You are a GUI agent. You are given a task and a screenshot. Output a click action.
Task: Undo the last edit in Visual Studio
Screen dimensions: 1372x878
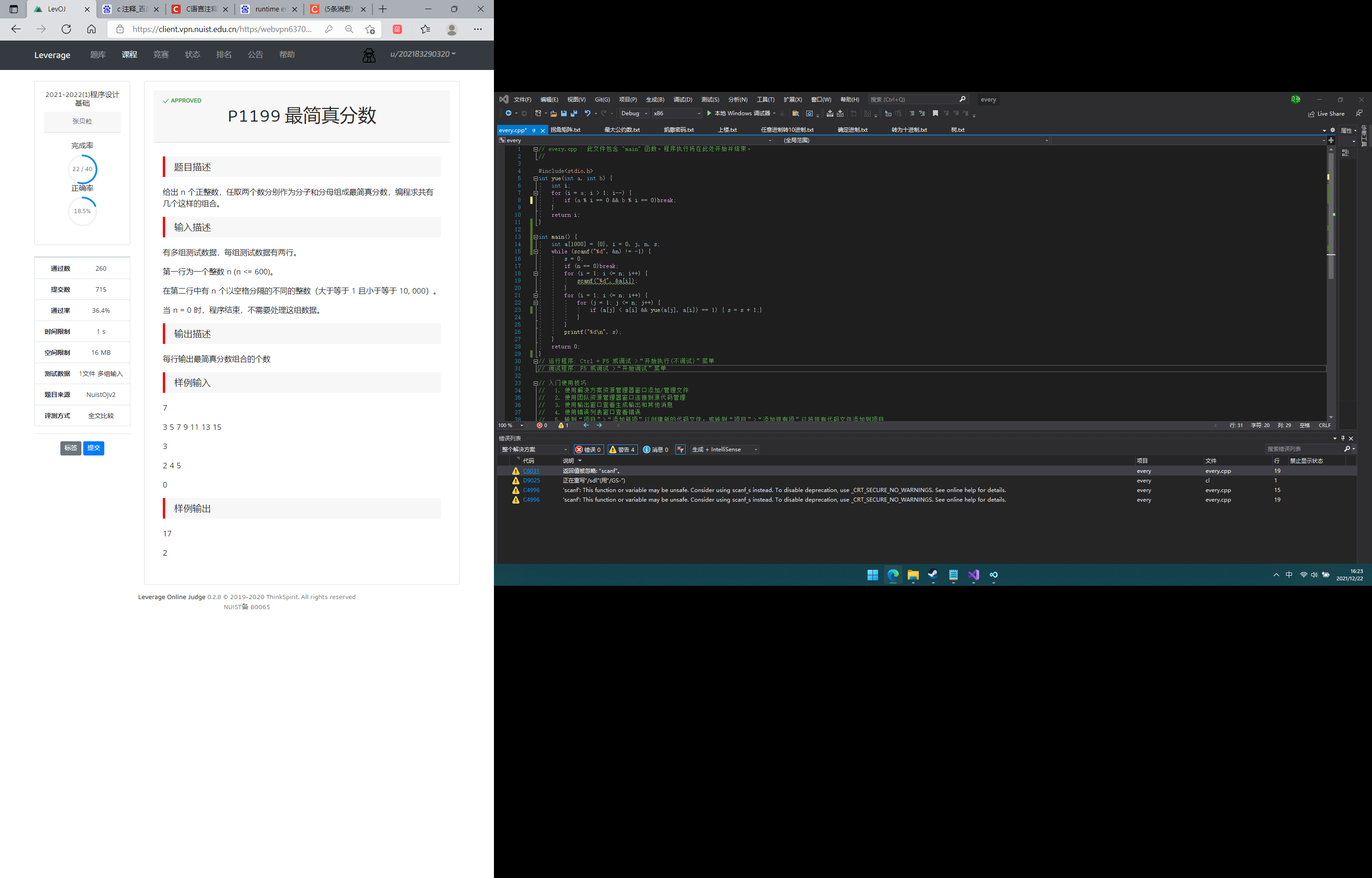pos(588,113)
